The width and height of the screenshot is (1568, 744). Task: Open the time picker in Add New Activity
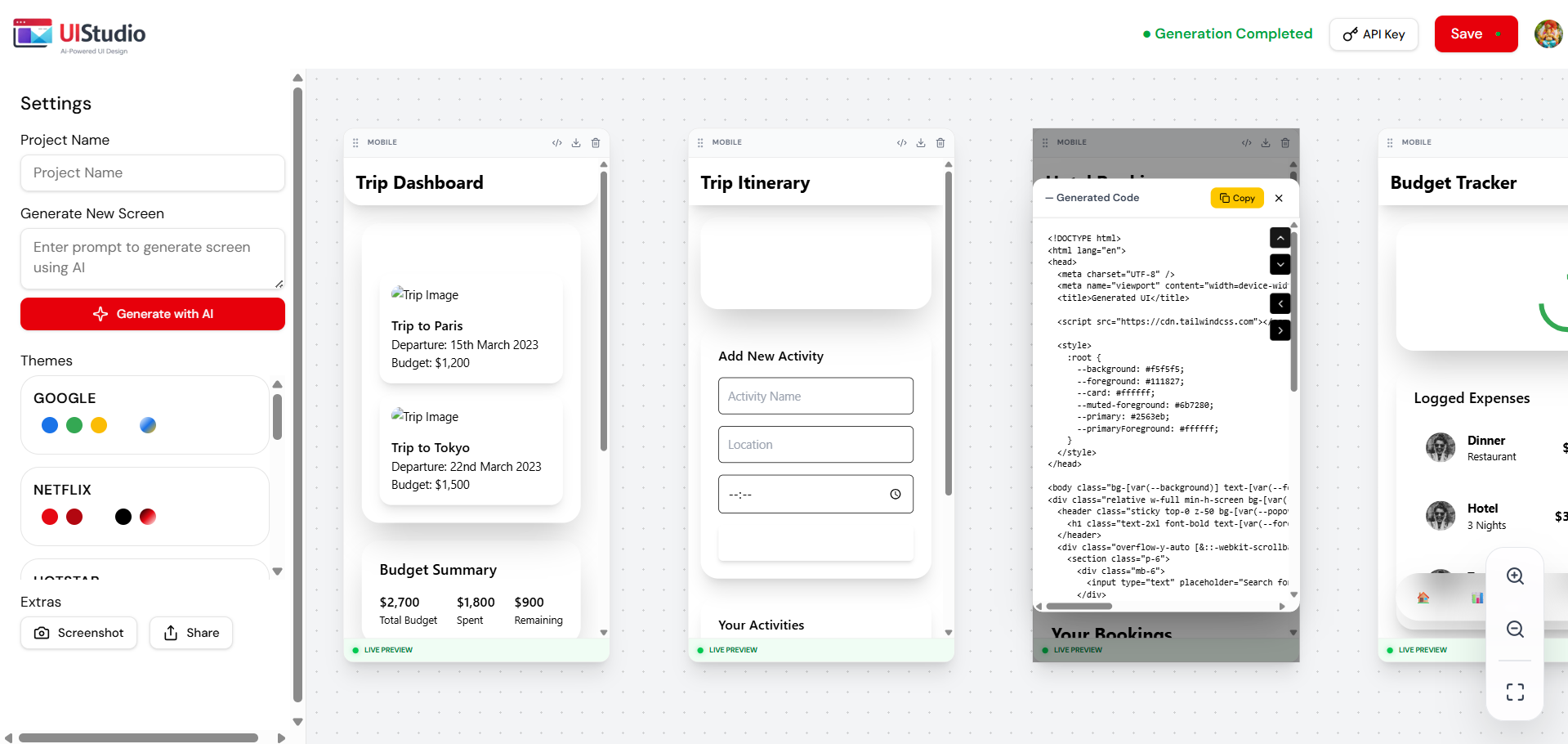(x=896, y=494)
